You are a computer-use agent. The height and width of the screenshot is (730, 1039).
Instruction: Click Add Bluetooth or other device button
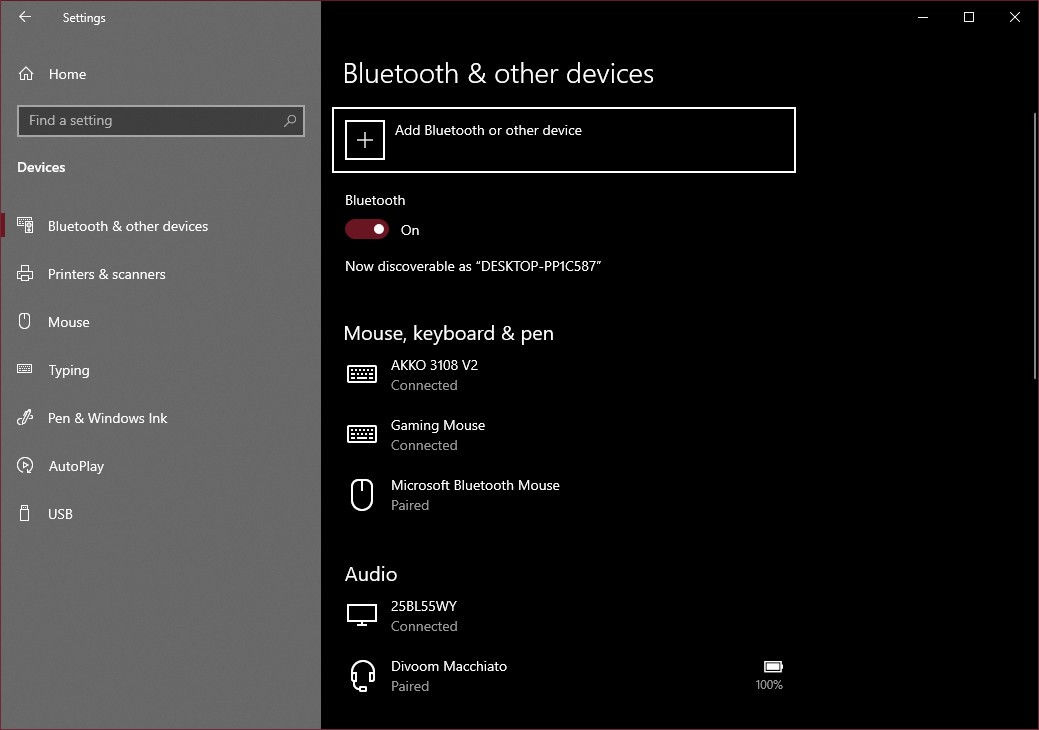click(x=564, y=140)
